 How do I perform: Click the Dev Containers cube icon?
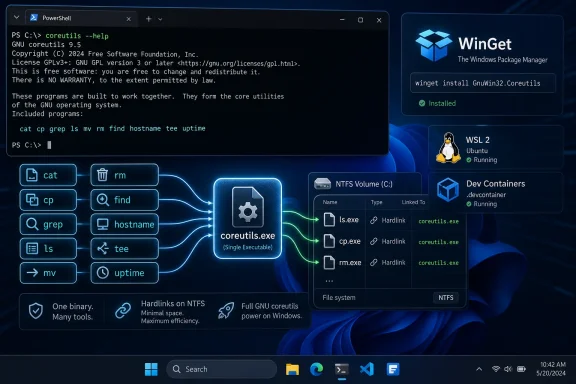click(x=448, y=190)
